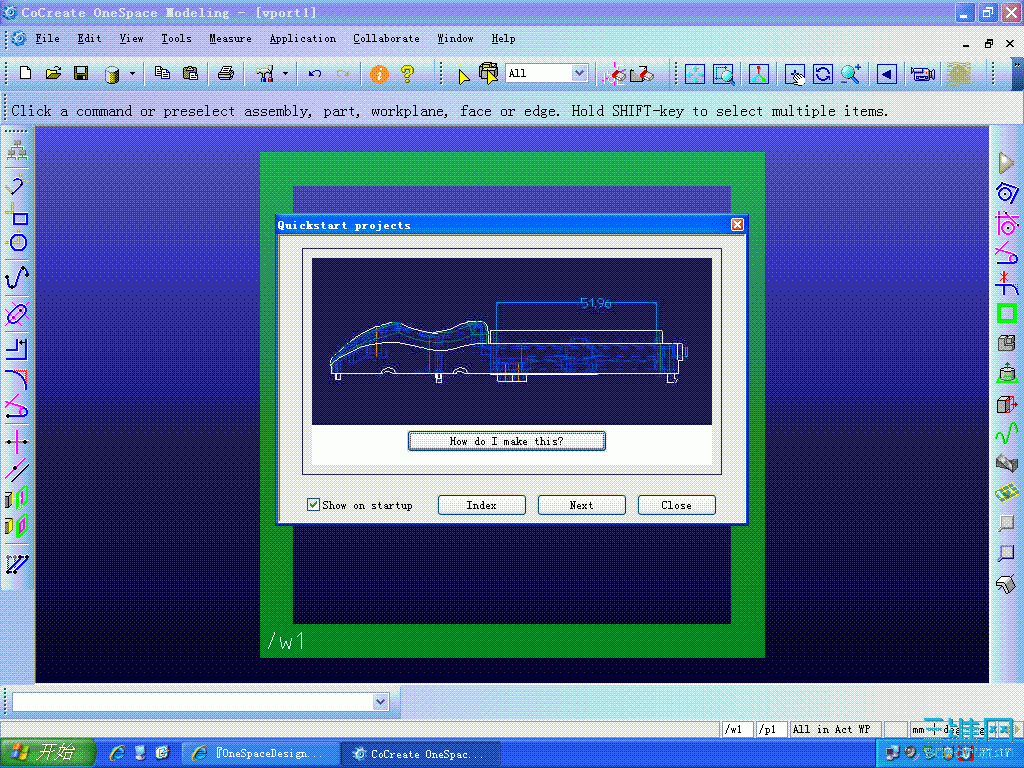Click the gray play triangle in right toolbar
The height and width of the screenshot is (768, 1024).
point(1006,163)
